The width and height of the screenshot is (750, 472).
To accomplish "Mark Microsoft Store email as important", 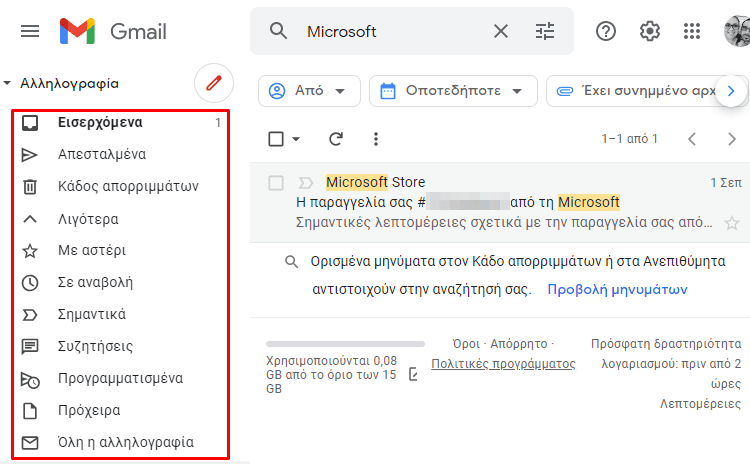I will tap(306, 183).
